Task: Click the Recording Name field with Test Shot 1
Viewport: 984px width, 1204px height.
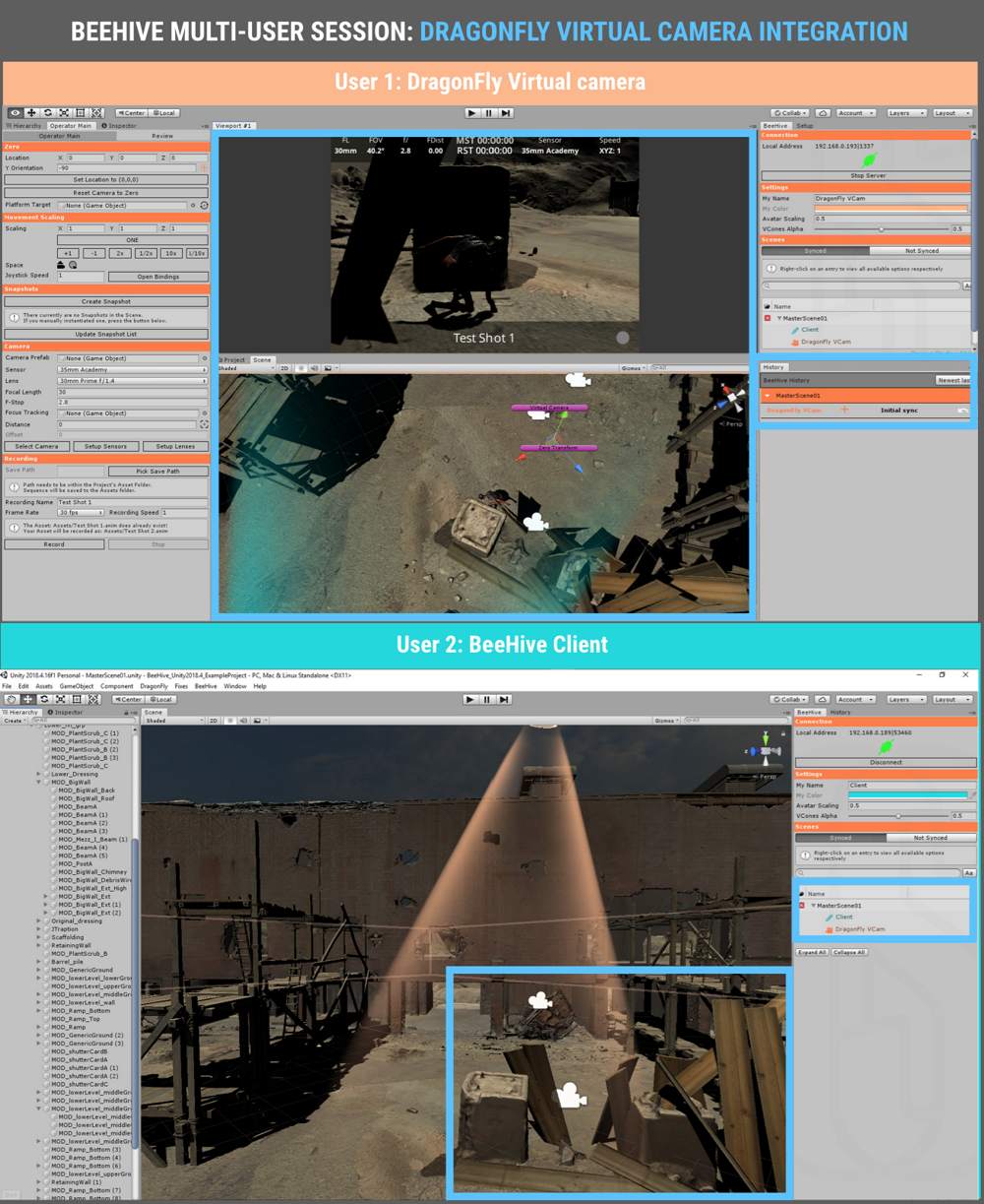Action: [x=132, y=502]
